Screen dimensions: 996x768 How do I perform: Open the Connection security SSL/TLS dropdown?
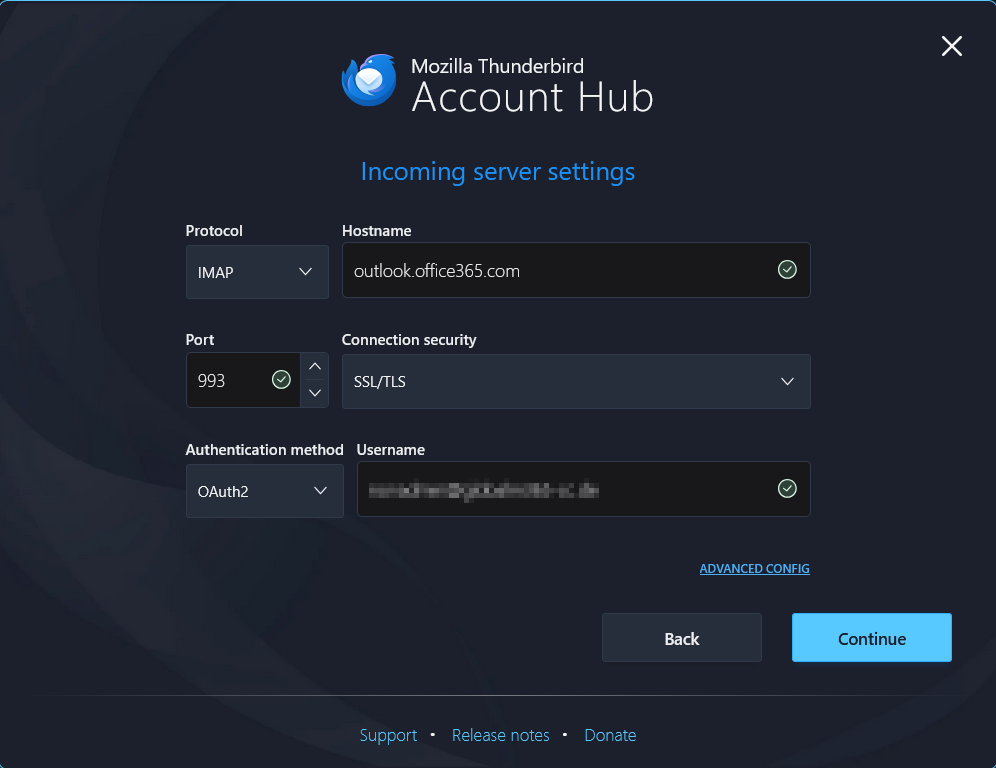tap(576, 381)
